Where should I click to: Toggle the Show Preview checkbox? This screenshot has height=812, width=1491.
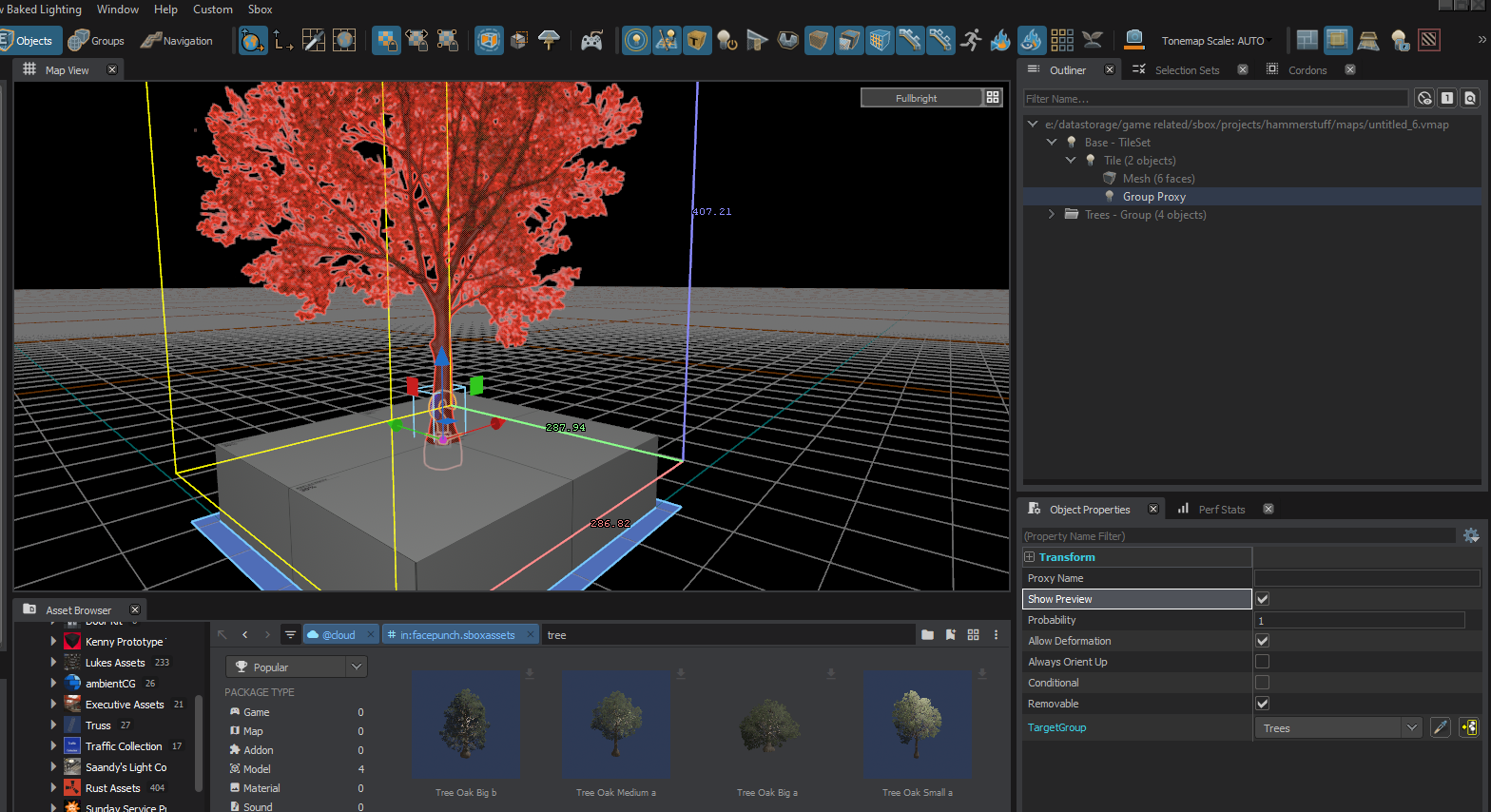[x=1263, y=599]
